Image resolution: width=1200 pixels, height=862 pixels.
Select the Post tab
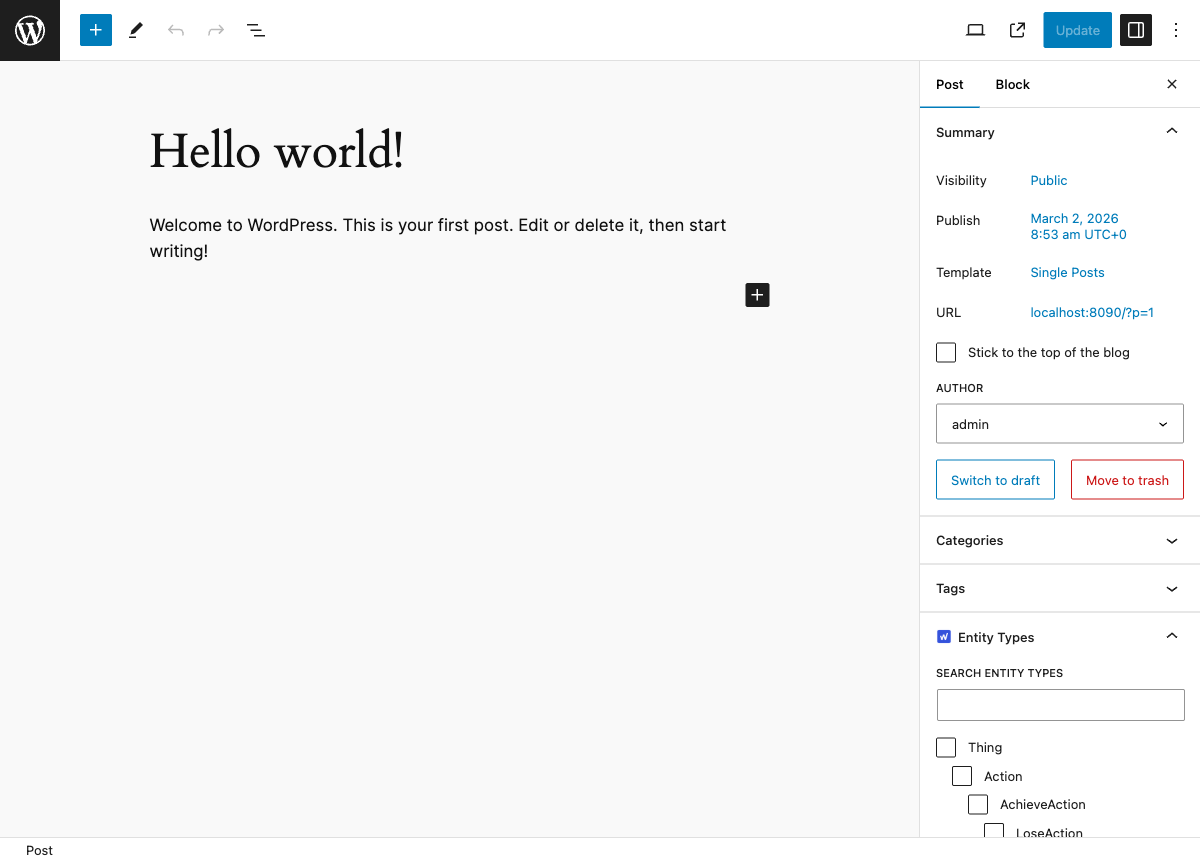[949, 84]
